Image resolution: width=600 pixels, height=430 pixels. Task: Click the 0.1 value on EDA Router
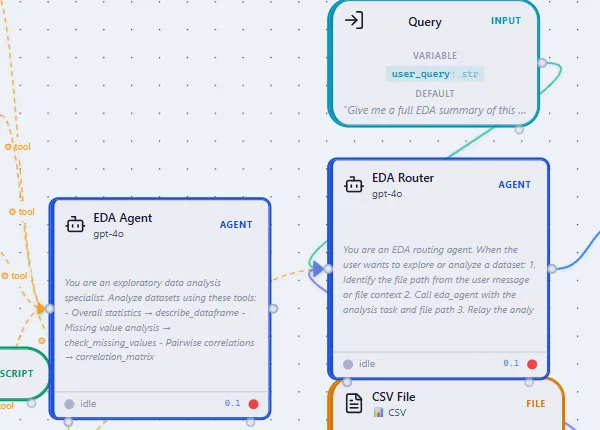pos(511,363)
